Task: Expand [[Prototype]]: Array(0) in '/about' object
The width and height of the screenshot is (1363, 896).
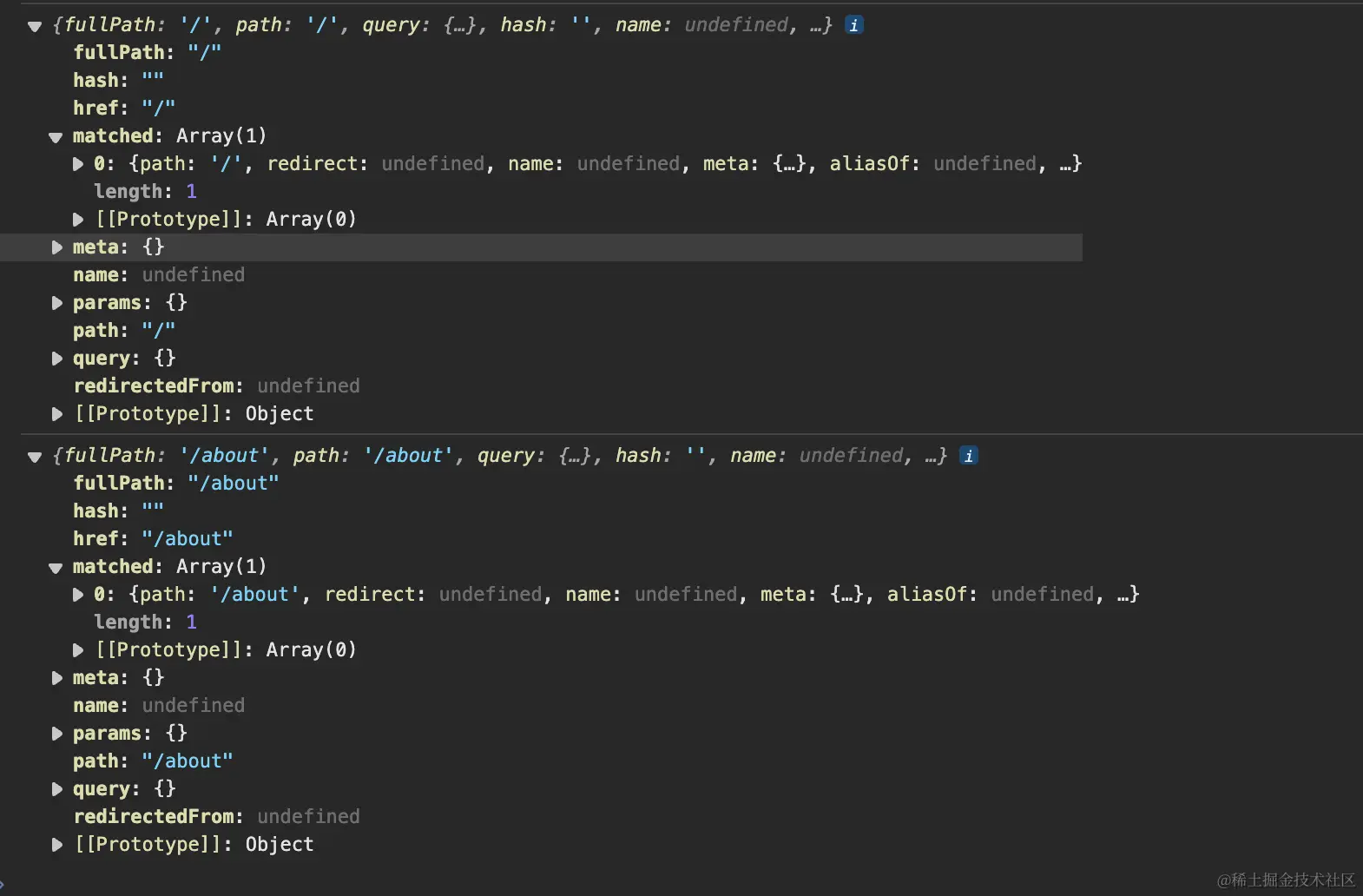Action: click(x=78, y=650)
